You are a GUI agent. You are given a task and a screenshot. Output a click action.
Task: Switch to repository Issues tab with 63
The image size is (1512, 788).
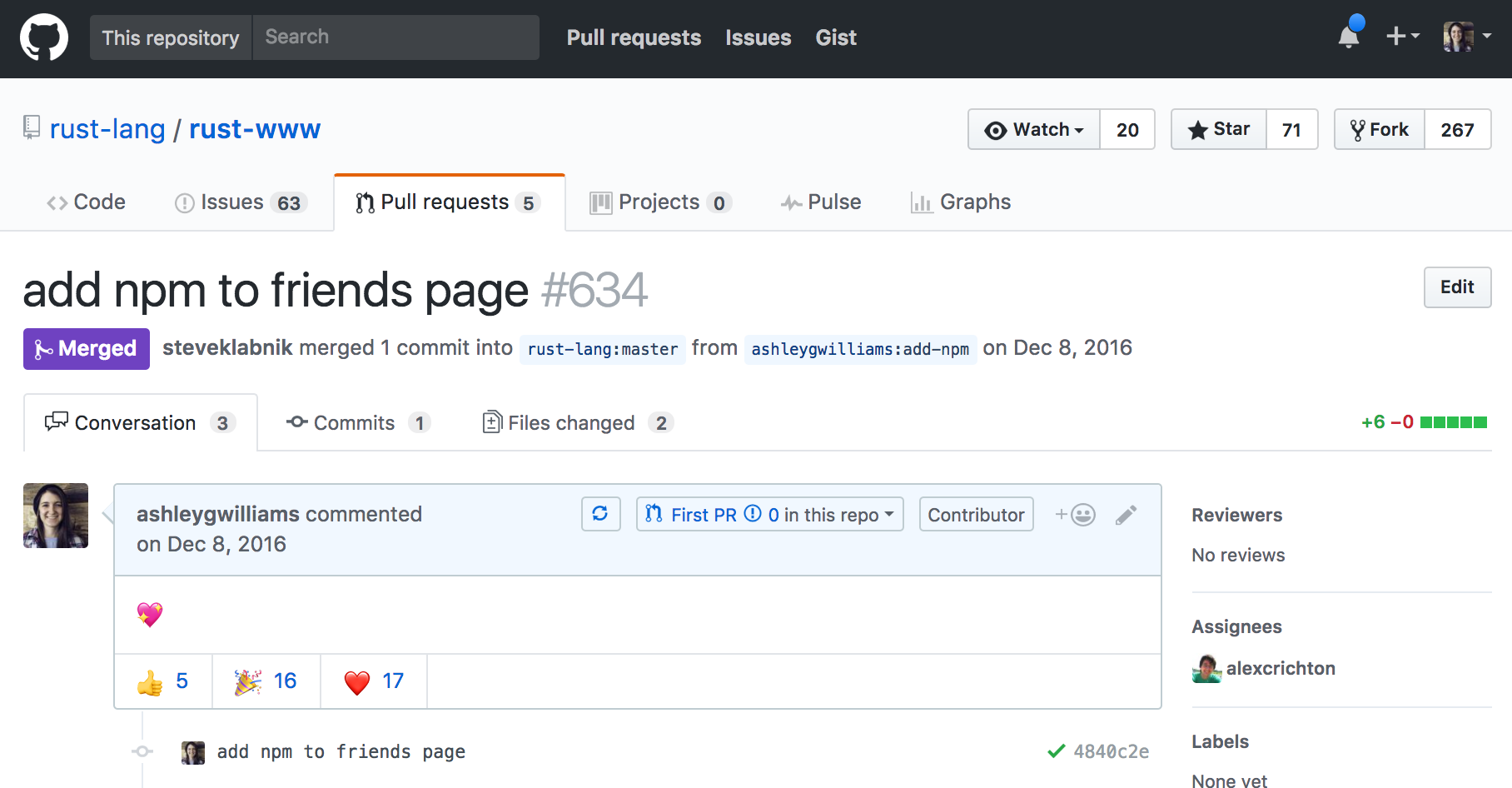coord(241,202)
